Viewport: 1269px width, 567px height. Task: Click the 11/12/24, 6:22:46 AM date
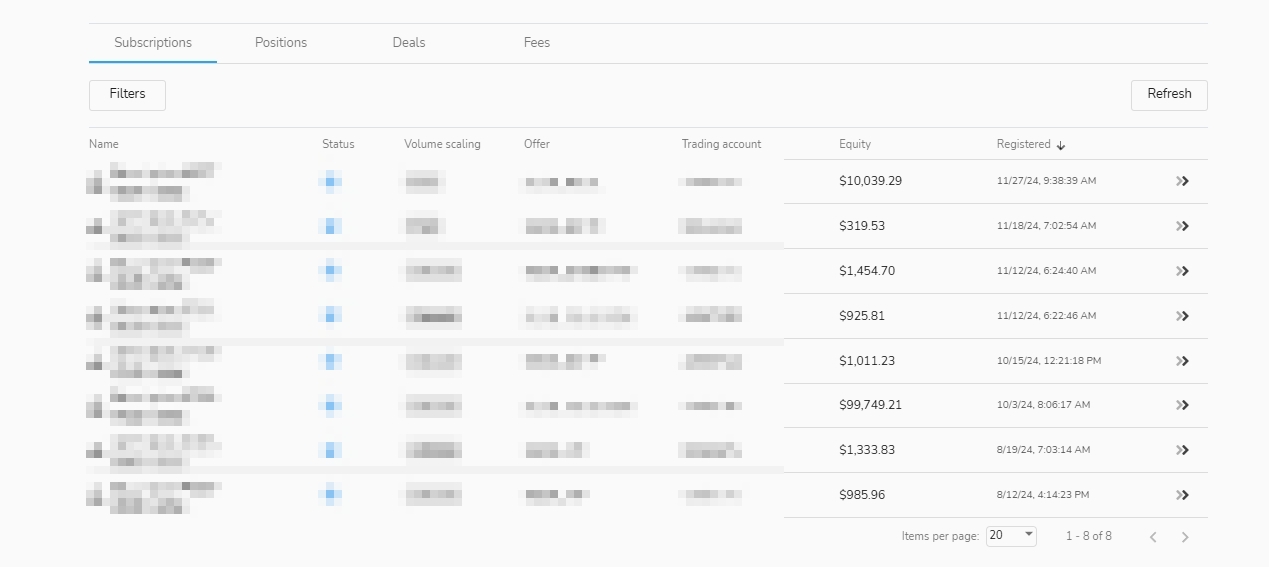tap(1047, 316)
